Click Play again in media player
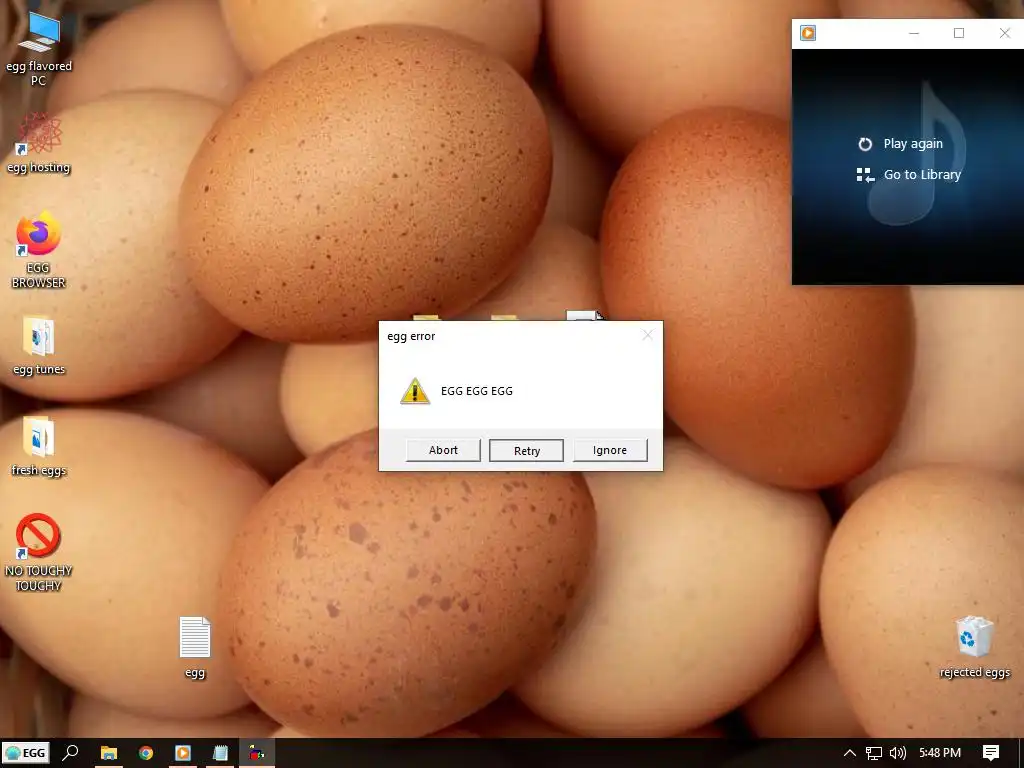 coord(901,144)
